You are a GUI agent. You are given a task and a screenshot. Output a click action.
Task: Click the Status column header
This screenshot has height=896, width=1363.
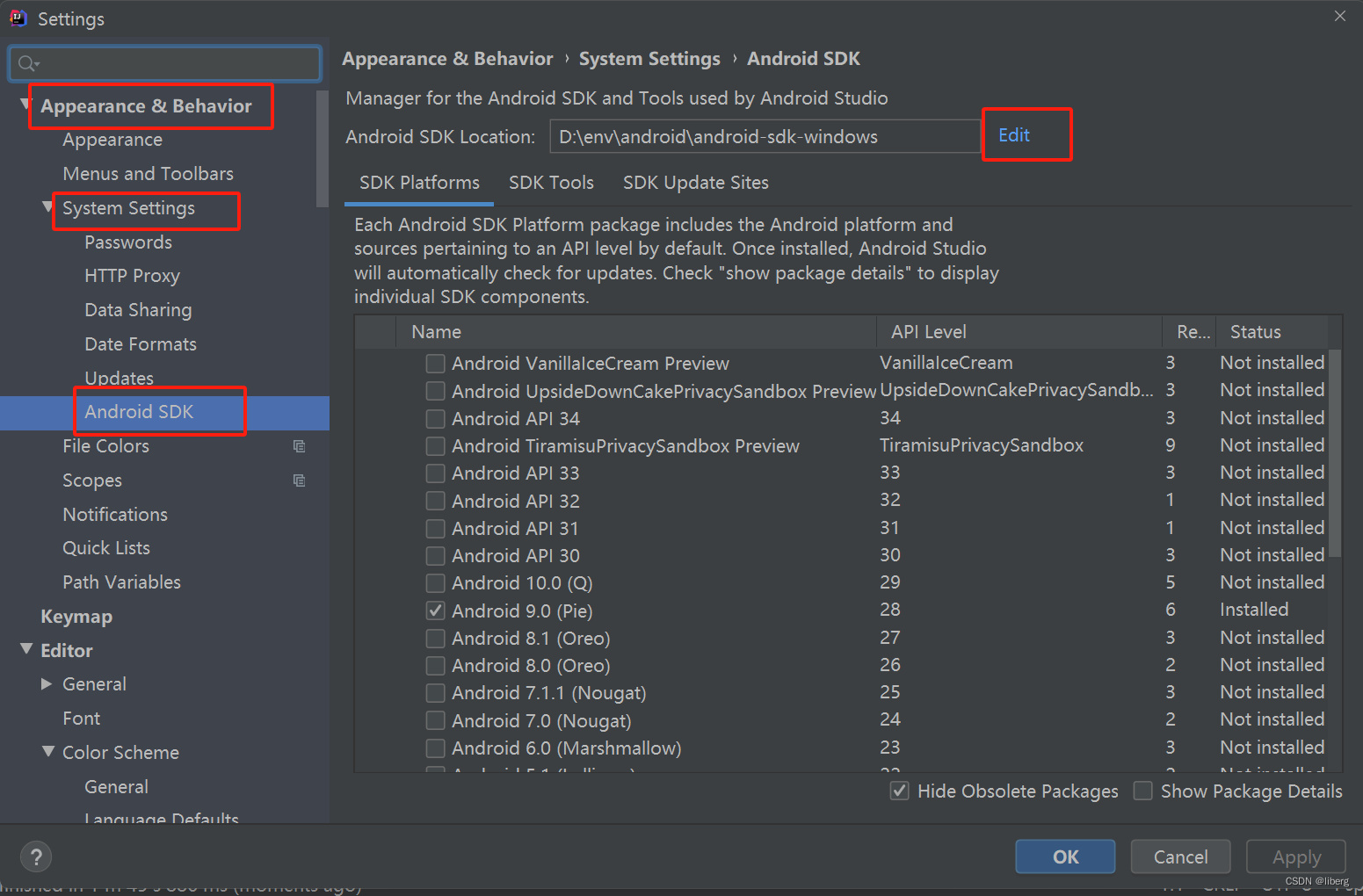[x=1271, y=332]
